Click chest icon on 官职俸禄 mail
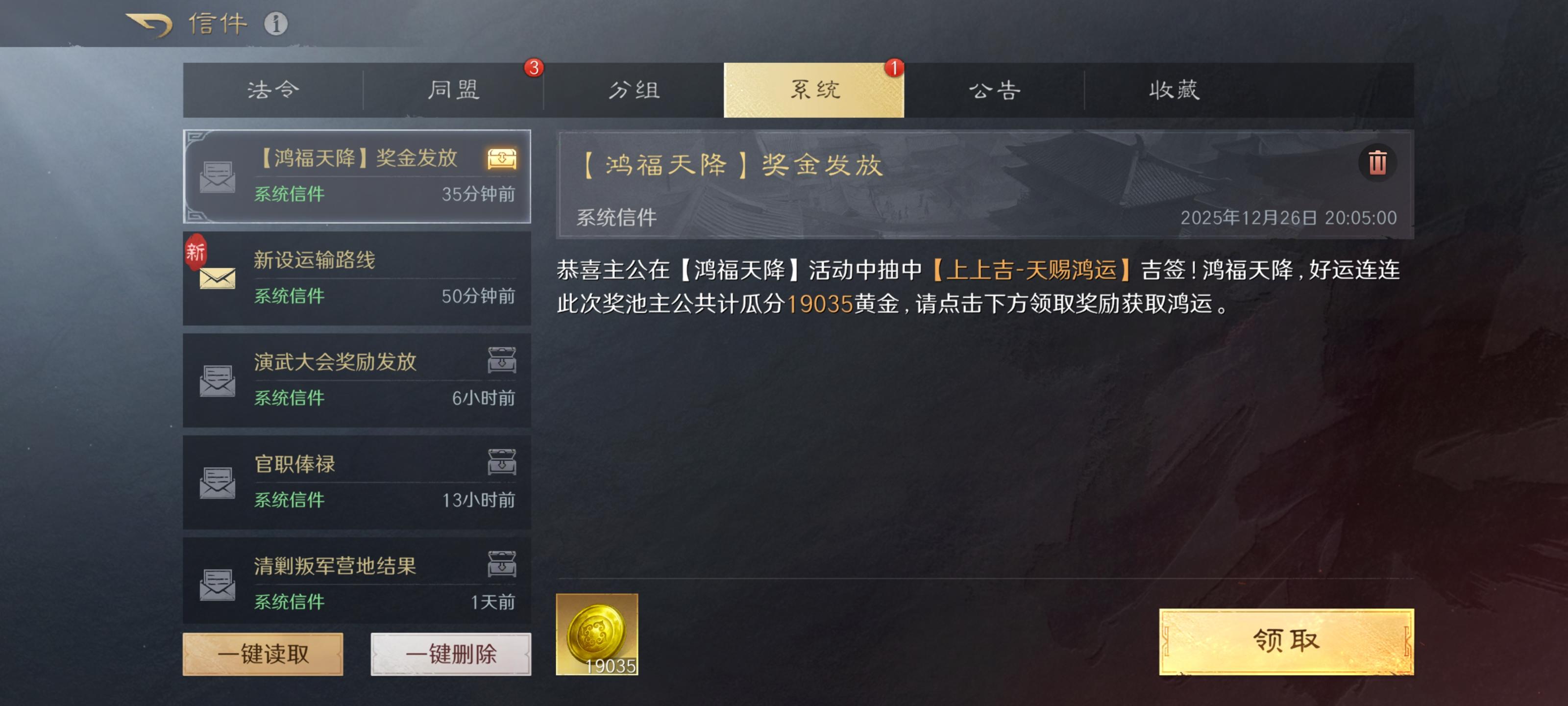The image size is (1568, 706). 502,462
